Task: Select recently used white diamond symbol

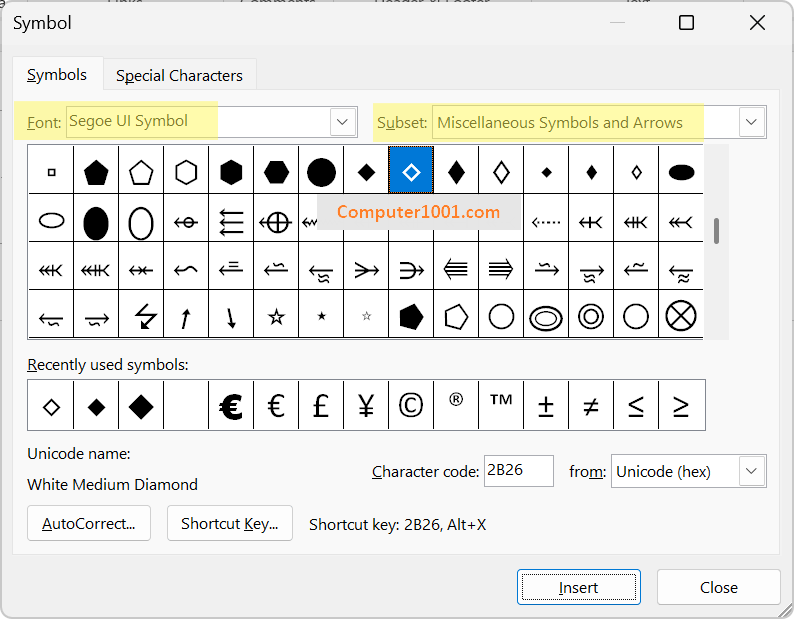Action: point(51,406)
